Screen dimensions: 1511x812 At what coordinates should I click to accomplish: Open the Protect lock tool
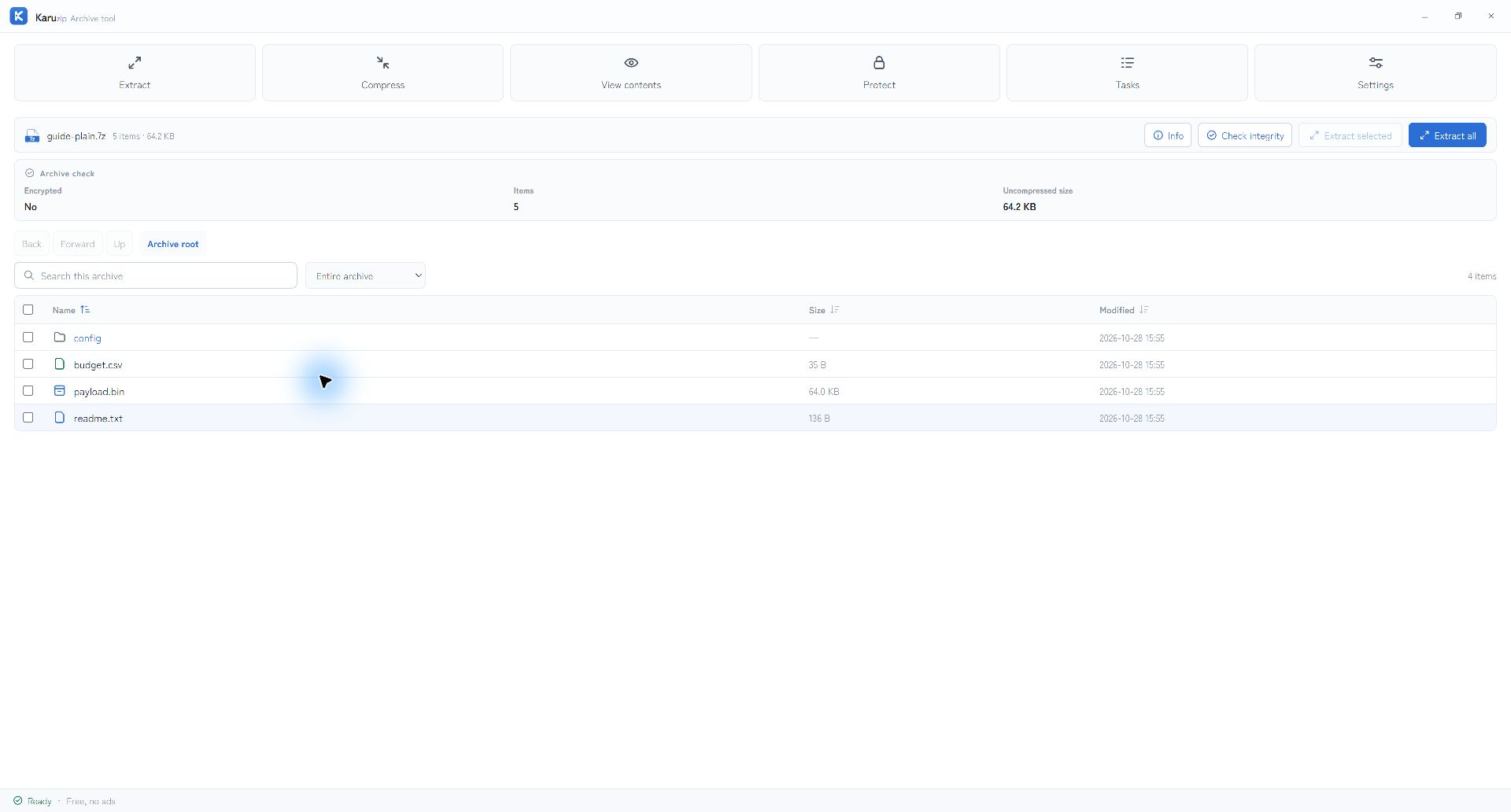pyautogui.click(x=879, y=72)
